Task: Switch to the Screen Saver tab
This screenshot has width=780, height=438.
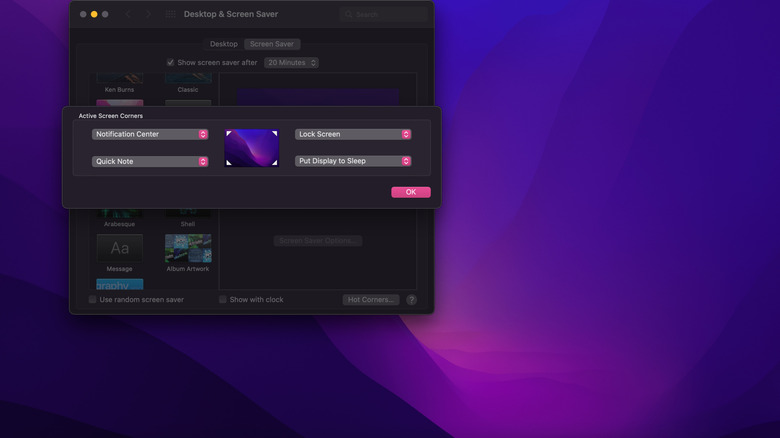Action: point(272,44)
